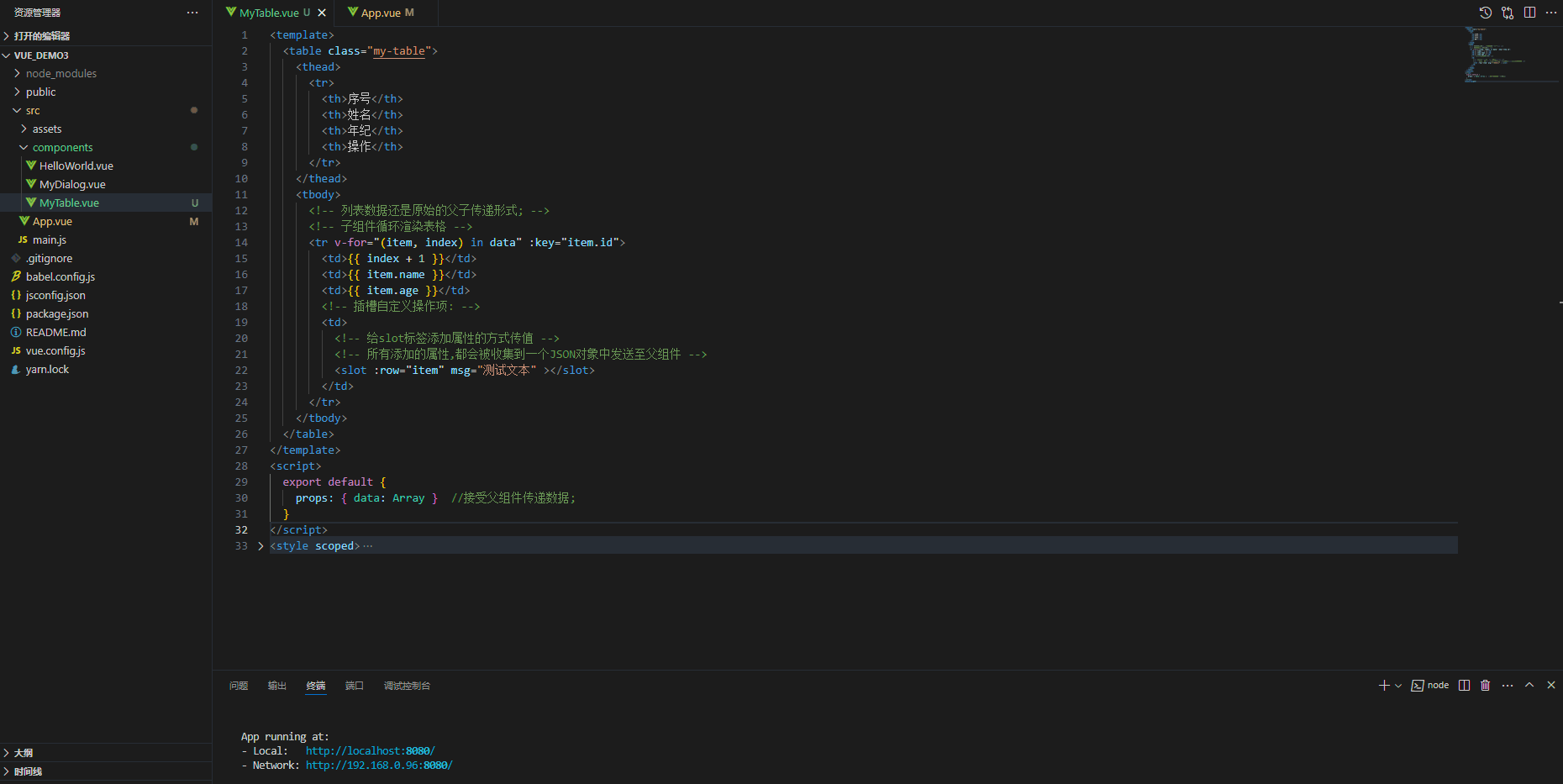Click the 'export default {' code text

334,482
